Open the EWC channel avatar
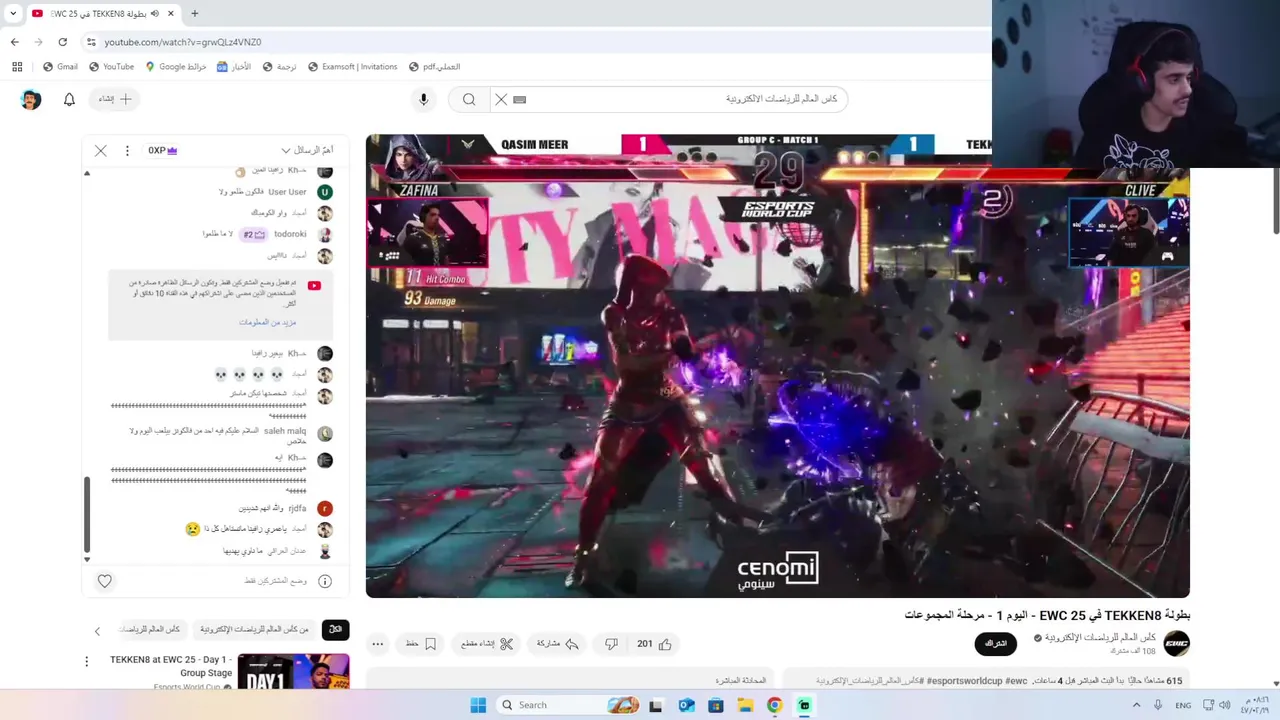1280x720 pixels. (1177, 643)
